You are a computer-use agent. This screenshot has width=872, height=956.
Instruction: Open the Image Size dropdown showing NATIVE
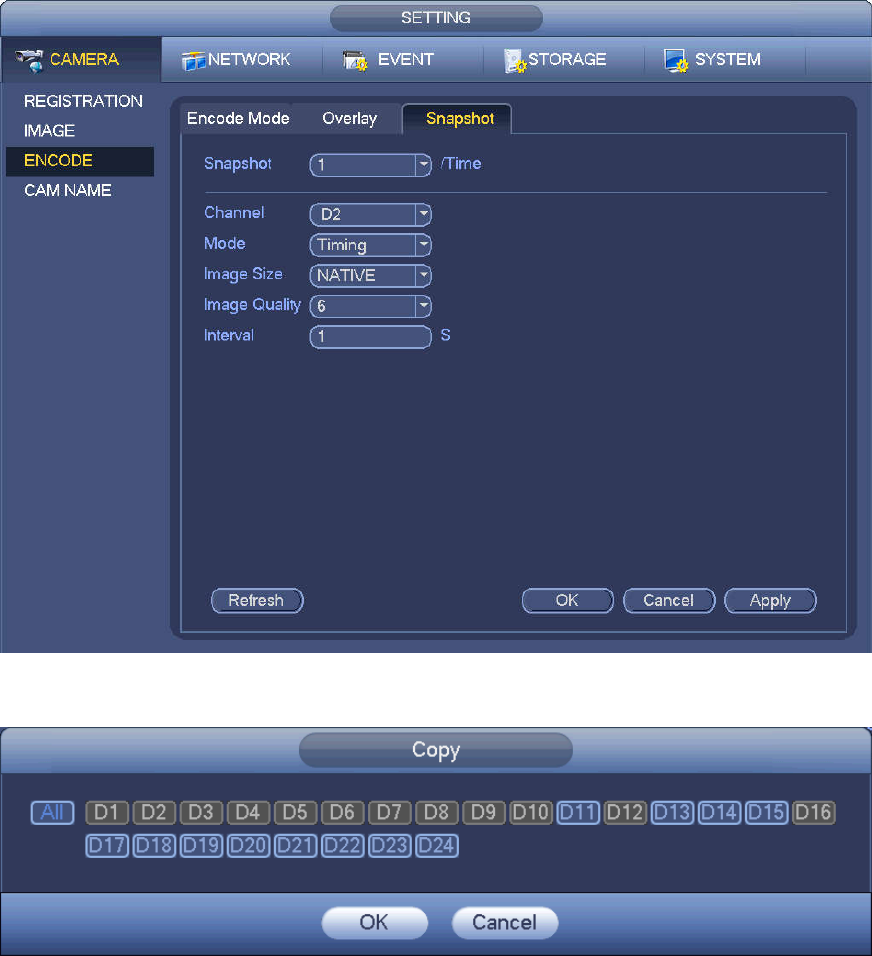click(x=371, y=276)
